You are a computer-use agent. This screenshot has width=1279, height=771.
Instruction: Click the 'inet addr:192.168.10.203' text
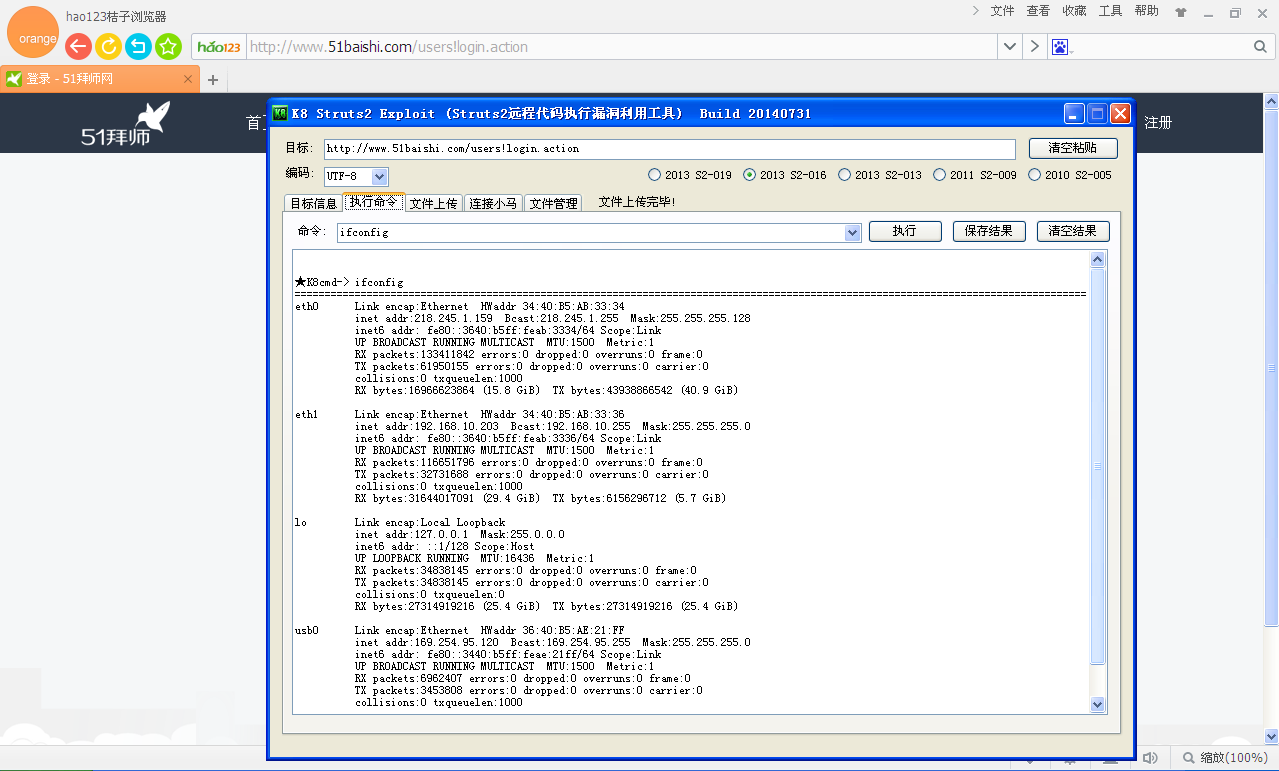click(427, 426)
